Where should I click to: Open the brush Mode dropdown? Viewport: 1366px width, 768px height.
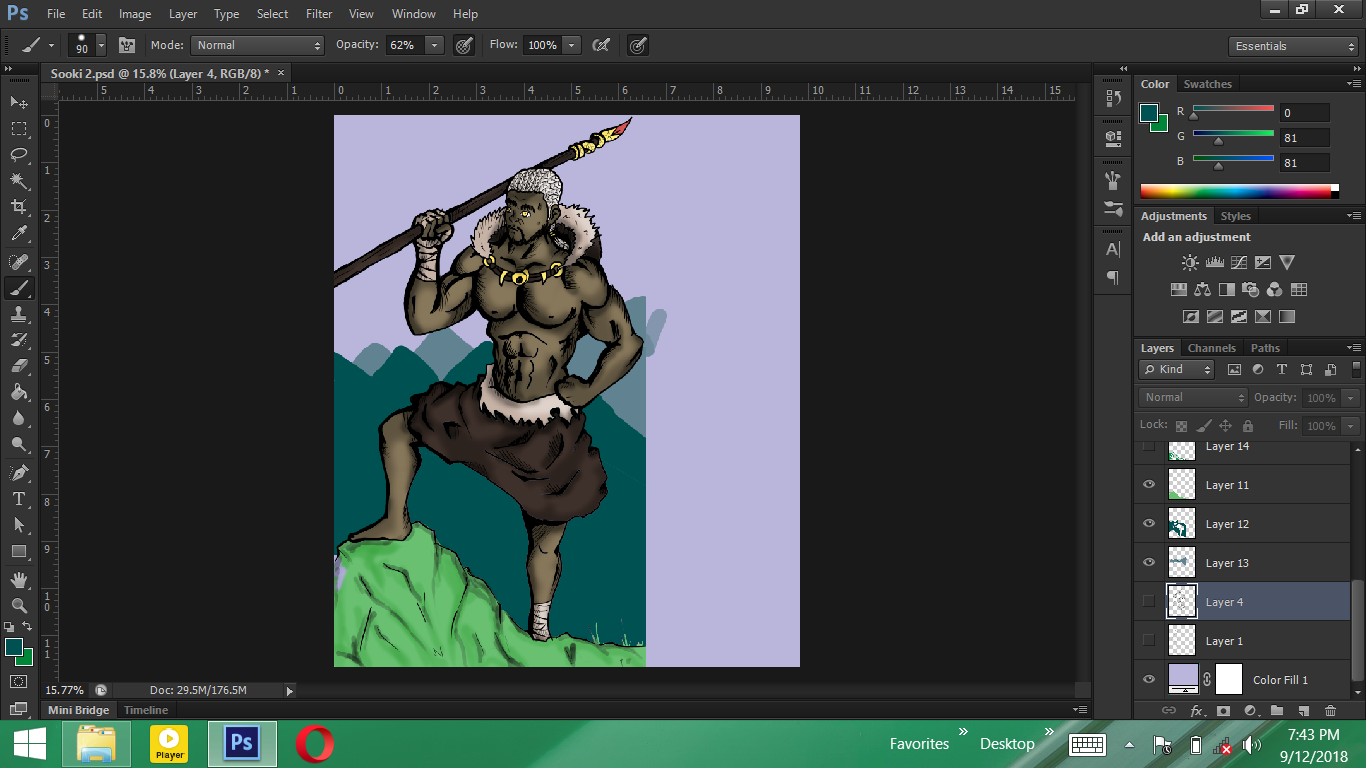pos(258,45)
